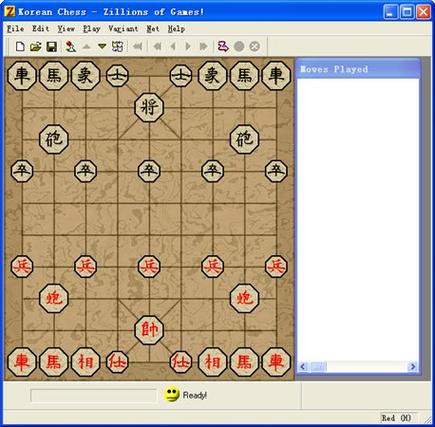This screenshot has width=435, height=427.
Task: Select the center black soldier 卒
Action: [149, 171]
